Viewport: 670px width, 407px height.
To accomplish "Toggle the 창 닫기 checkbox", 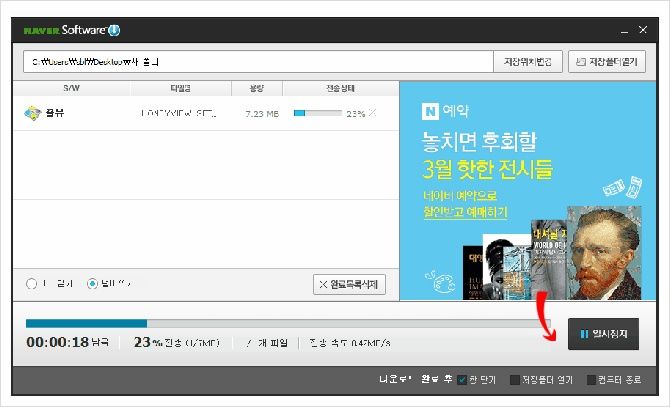I will [x=461, y=380].
